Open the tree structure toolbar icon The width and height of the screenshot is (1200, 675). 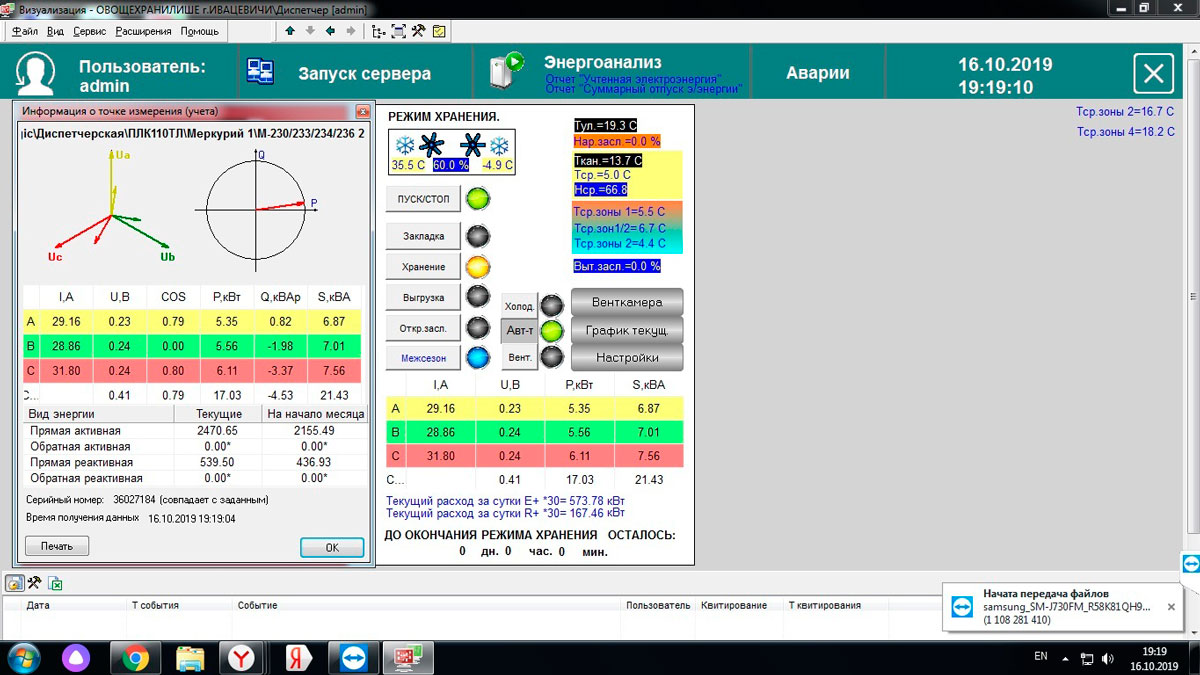point(378,31)
